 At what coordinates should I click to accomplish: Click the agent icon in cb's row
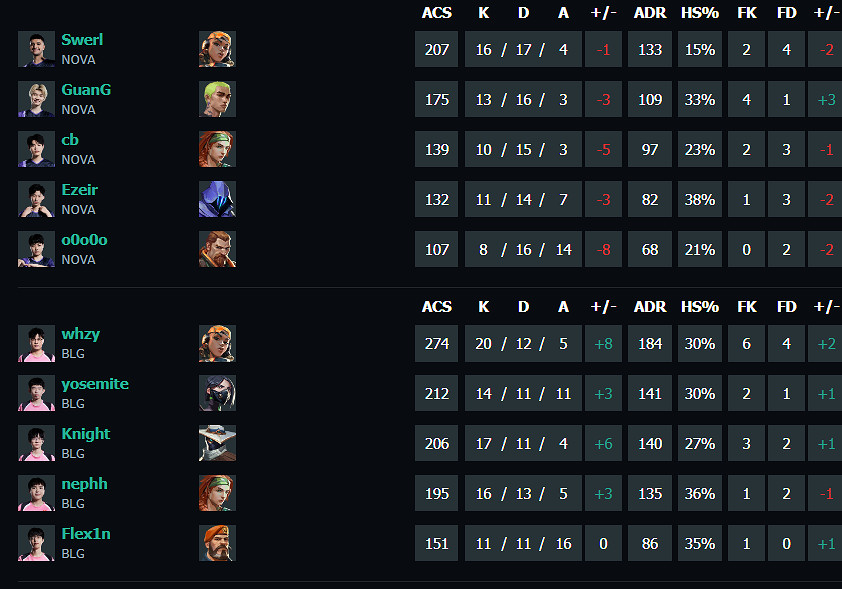[x=217, y=149]
